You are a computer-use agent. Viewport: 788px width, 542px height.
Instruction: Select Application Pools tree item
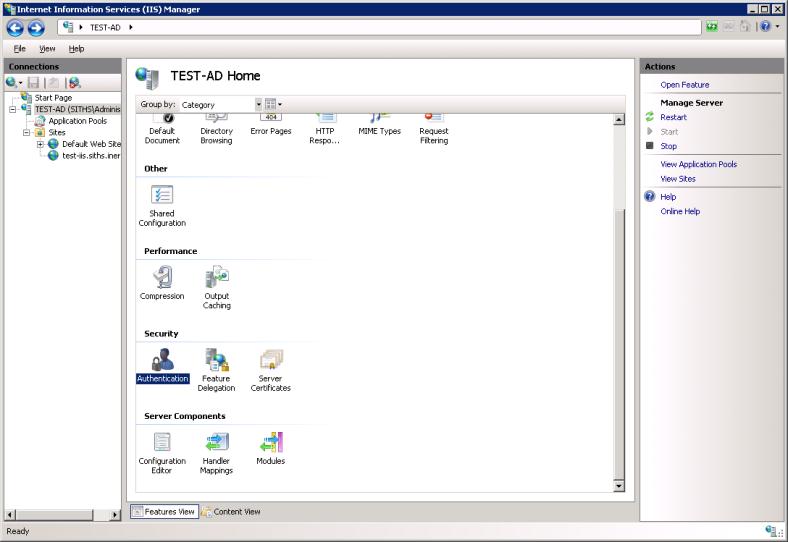pos(77,121)
